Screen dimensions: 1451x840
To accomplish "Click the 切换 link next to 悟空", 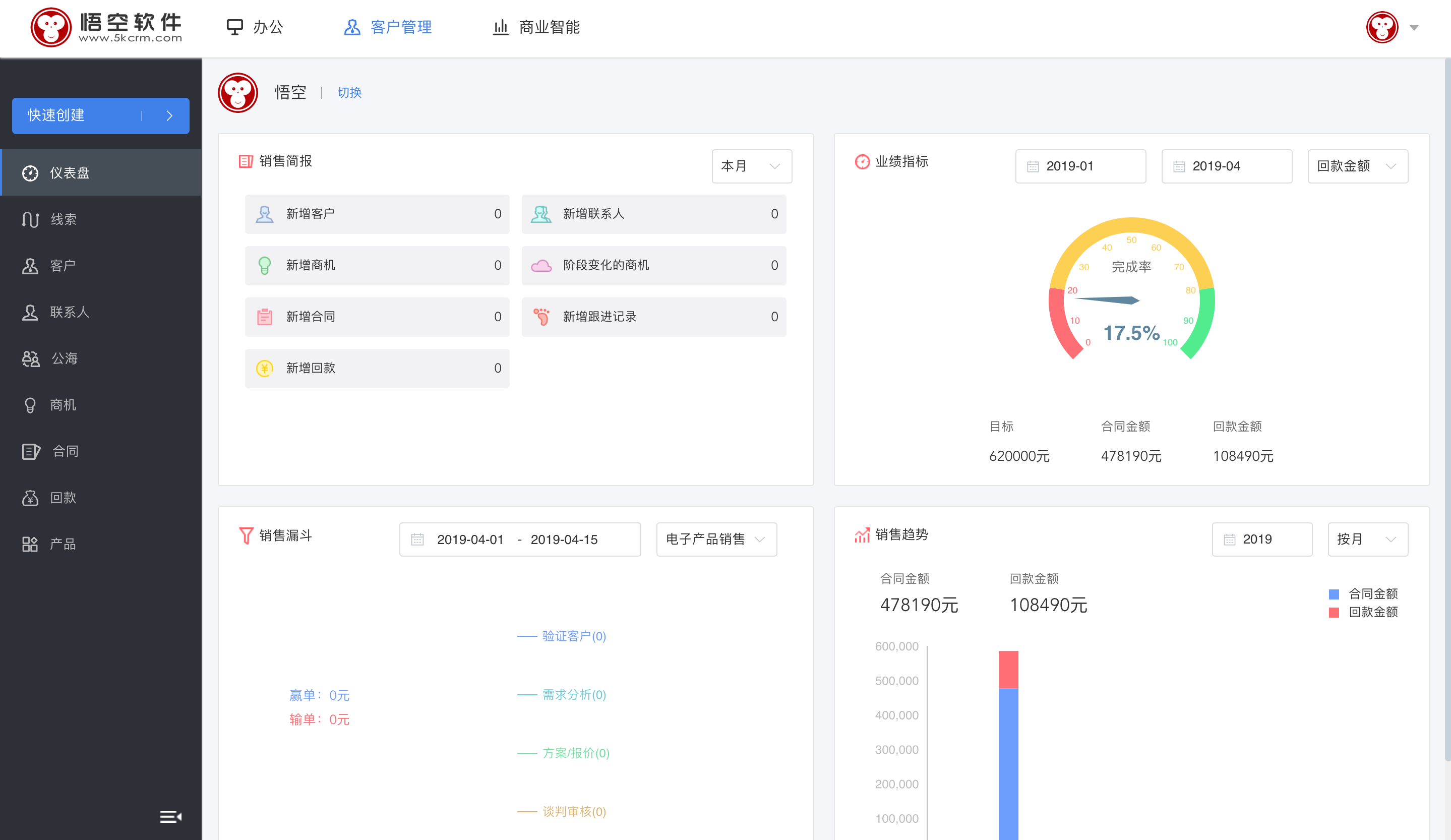I will coord(349,93).
